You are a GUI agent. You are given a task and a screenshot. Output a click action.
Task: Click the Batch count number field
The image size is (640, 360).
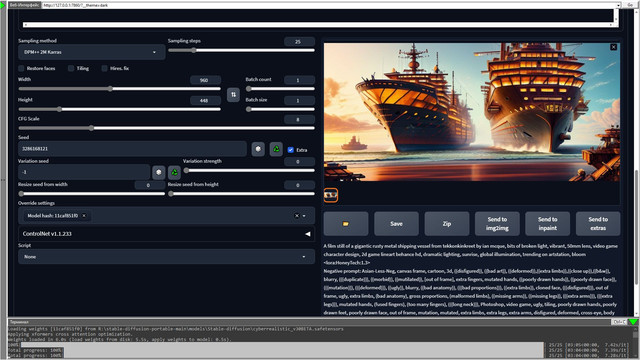[299, 80]
